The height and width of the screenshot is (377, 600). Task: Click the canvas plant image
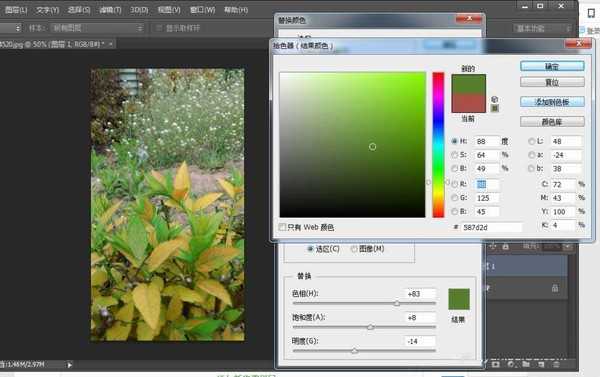click(x=168, y=205)
